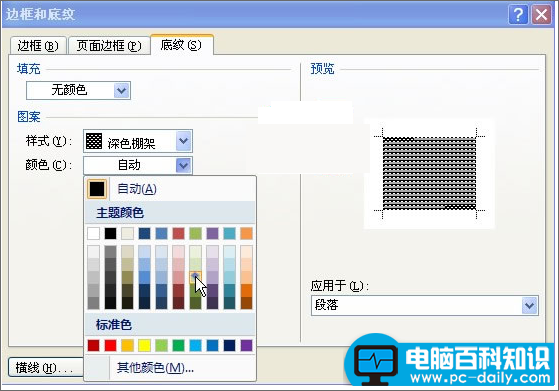Choose the lightest green tint in theme palette
559x391 pixels.
click(195, 252)
